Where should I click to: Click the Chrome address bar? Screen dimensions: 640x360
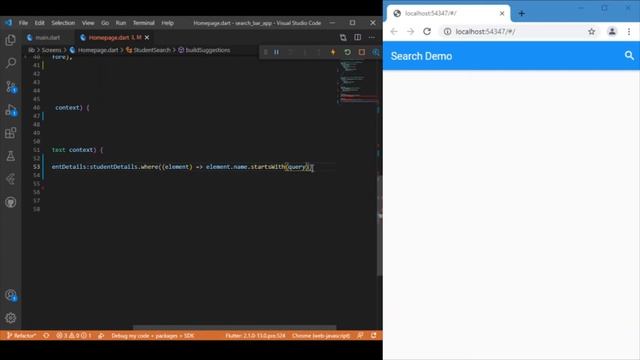(x=519, y=31)
